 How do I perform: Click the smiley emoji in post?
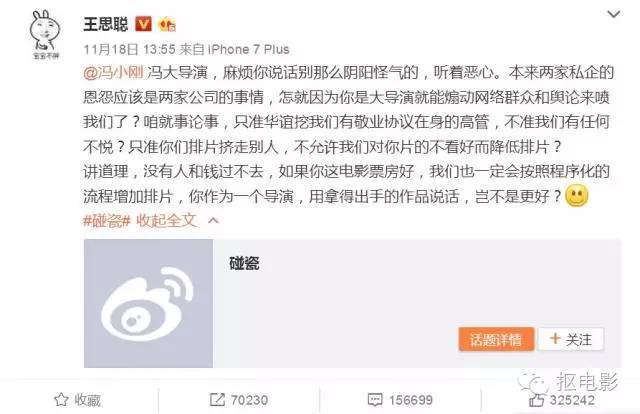pos(576,196)
